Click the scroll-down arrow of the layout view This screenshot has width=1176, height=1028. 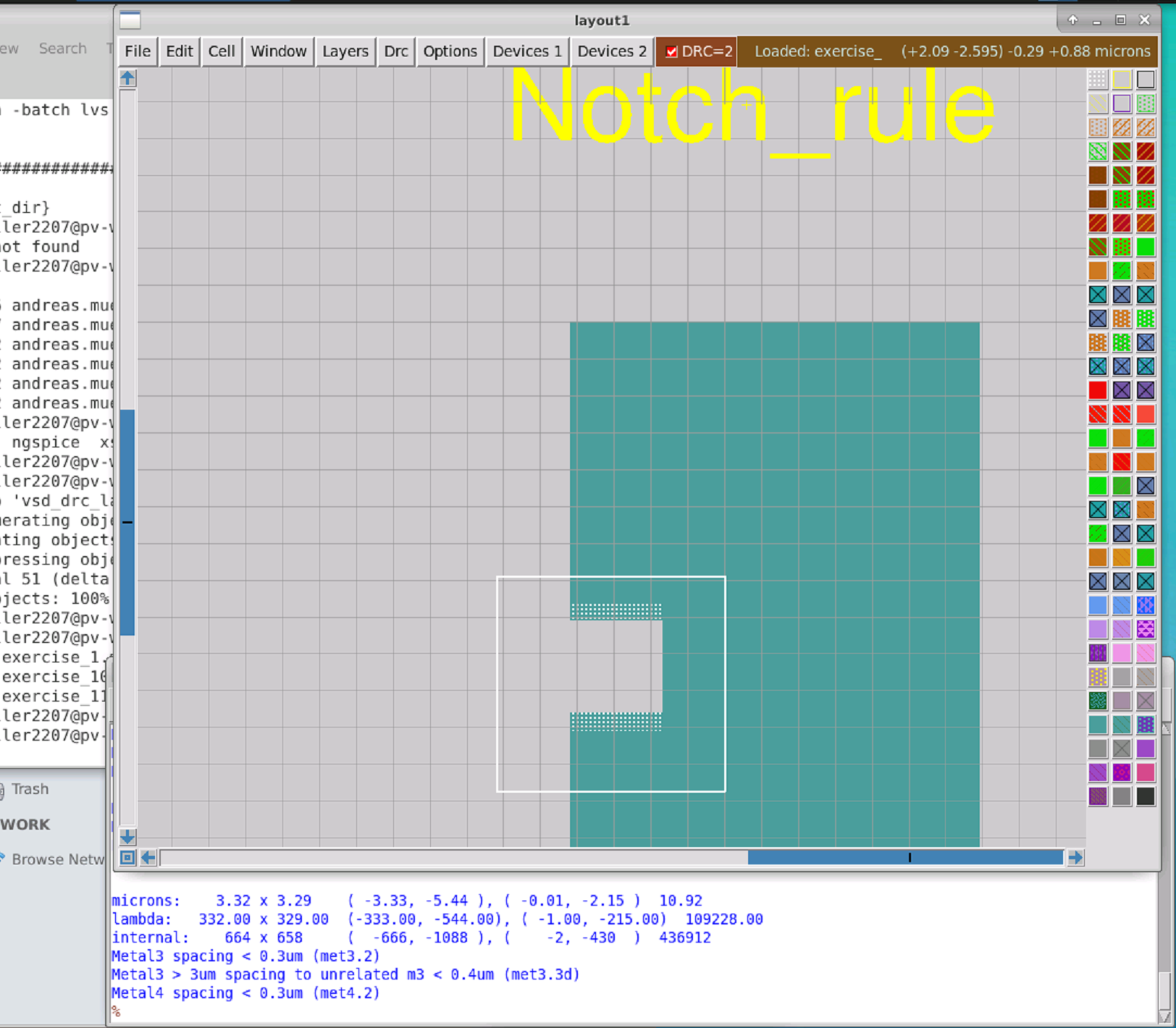tap(127, 837)
